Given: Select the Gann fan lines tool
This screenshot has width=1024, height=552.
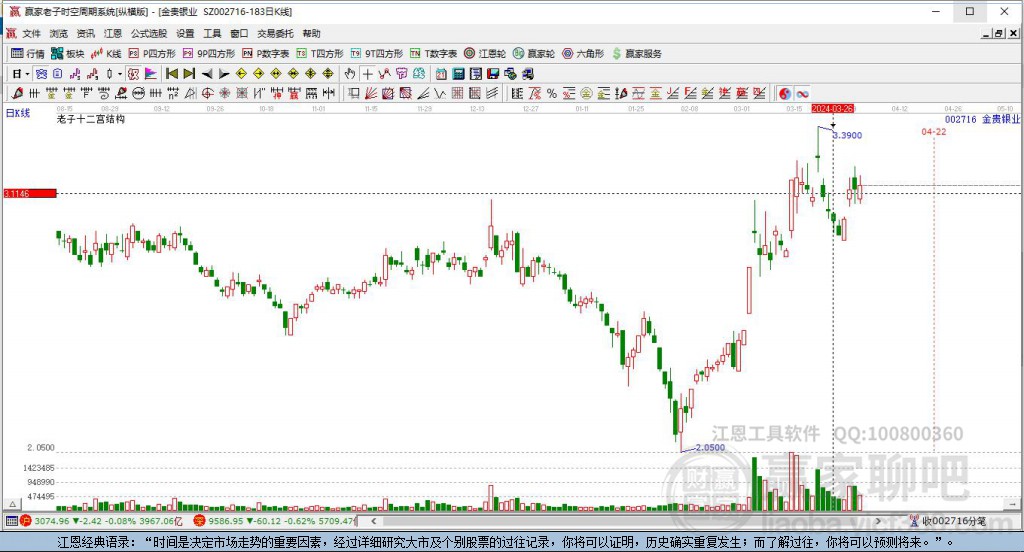Looking at the screenshot, I should 371,94.
